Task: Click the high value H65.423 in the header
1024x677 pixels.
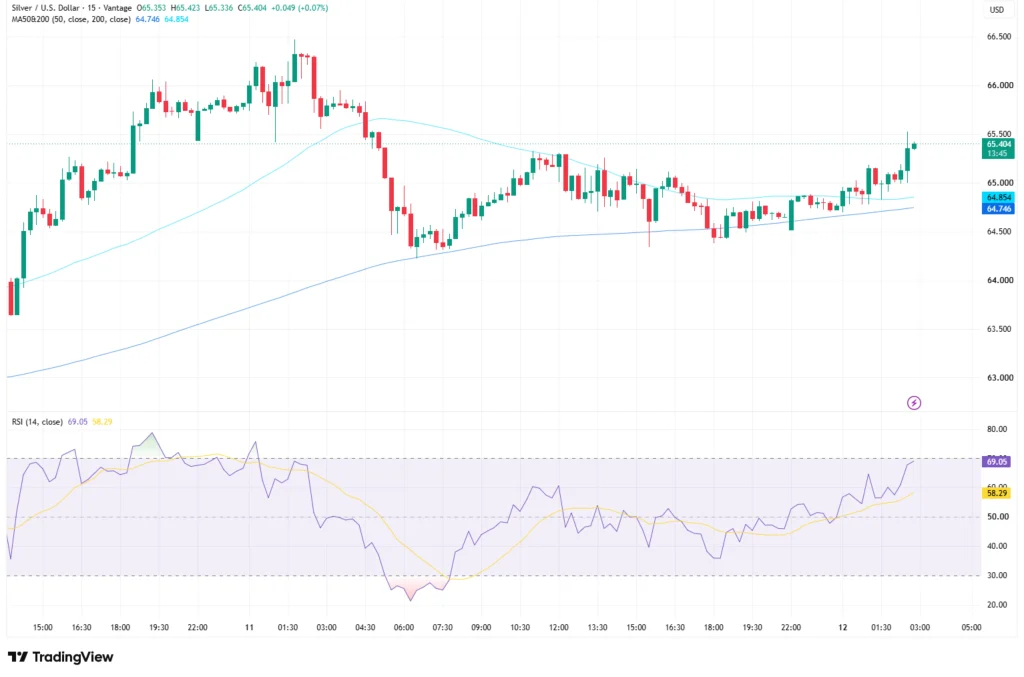Action: tap(185, 8)
